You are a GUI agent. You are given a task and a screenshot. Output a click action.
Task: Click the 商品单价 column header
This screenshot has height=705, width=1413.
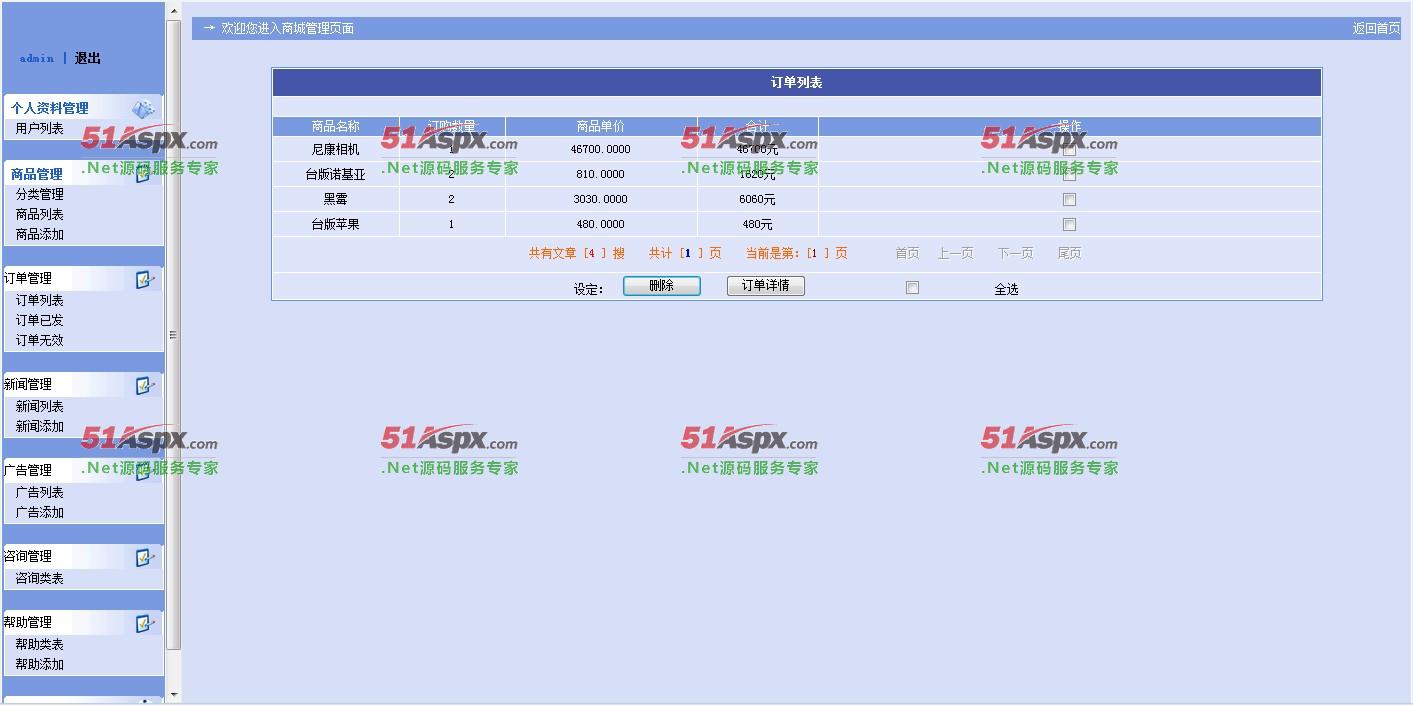point(601,126)
